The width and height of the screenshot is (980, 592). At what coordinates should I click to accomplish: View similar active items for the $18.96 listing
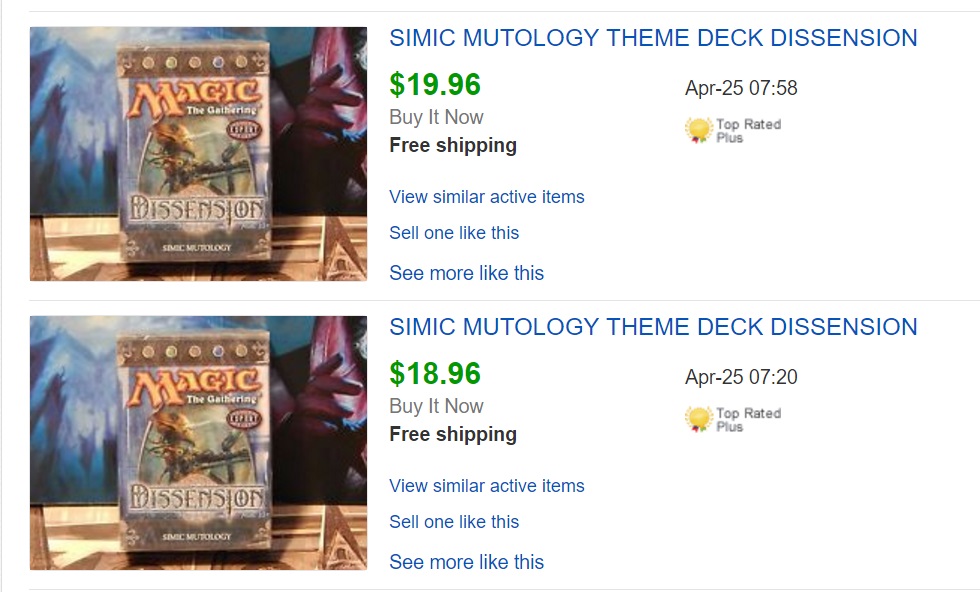487,486
